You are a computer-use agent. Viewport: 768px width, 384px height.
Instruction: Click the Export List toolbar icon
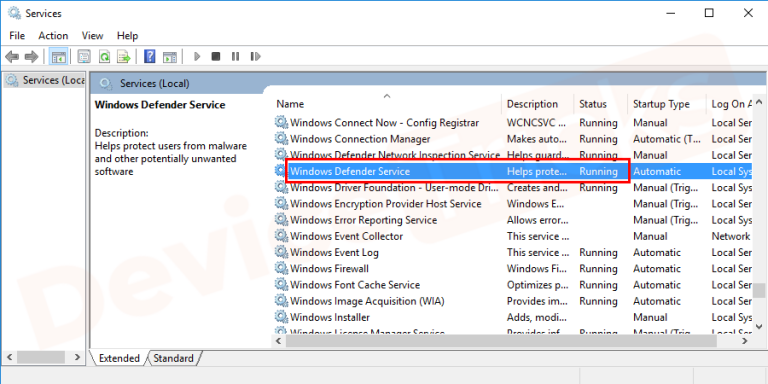[x=123, y=57]
